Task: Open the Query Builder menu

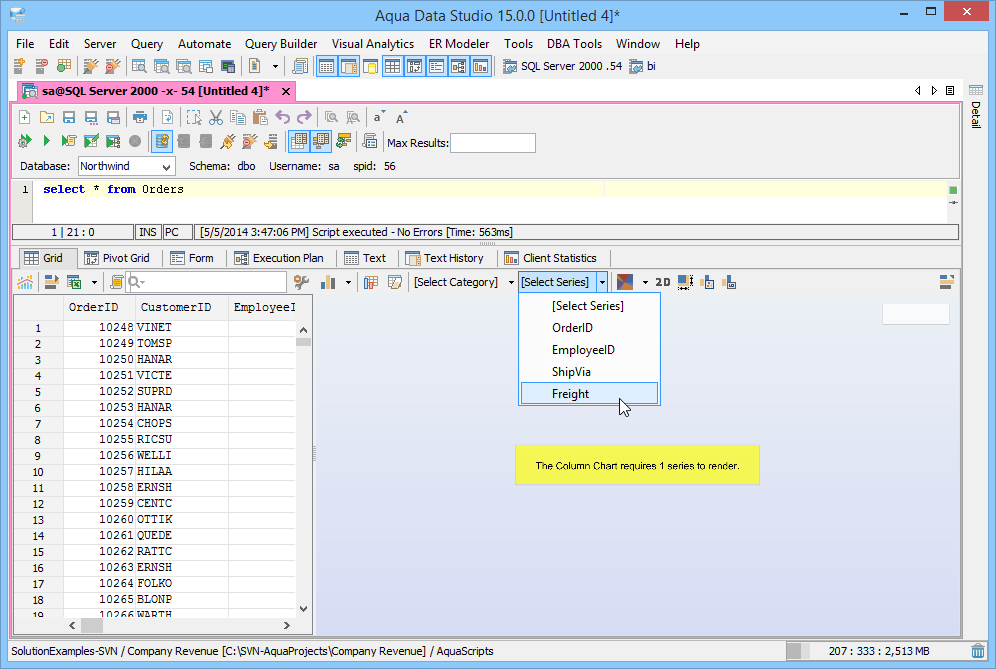Action: tap(281, 44)
